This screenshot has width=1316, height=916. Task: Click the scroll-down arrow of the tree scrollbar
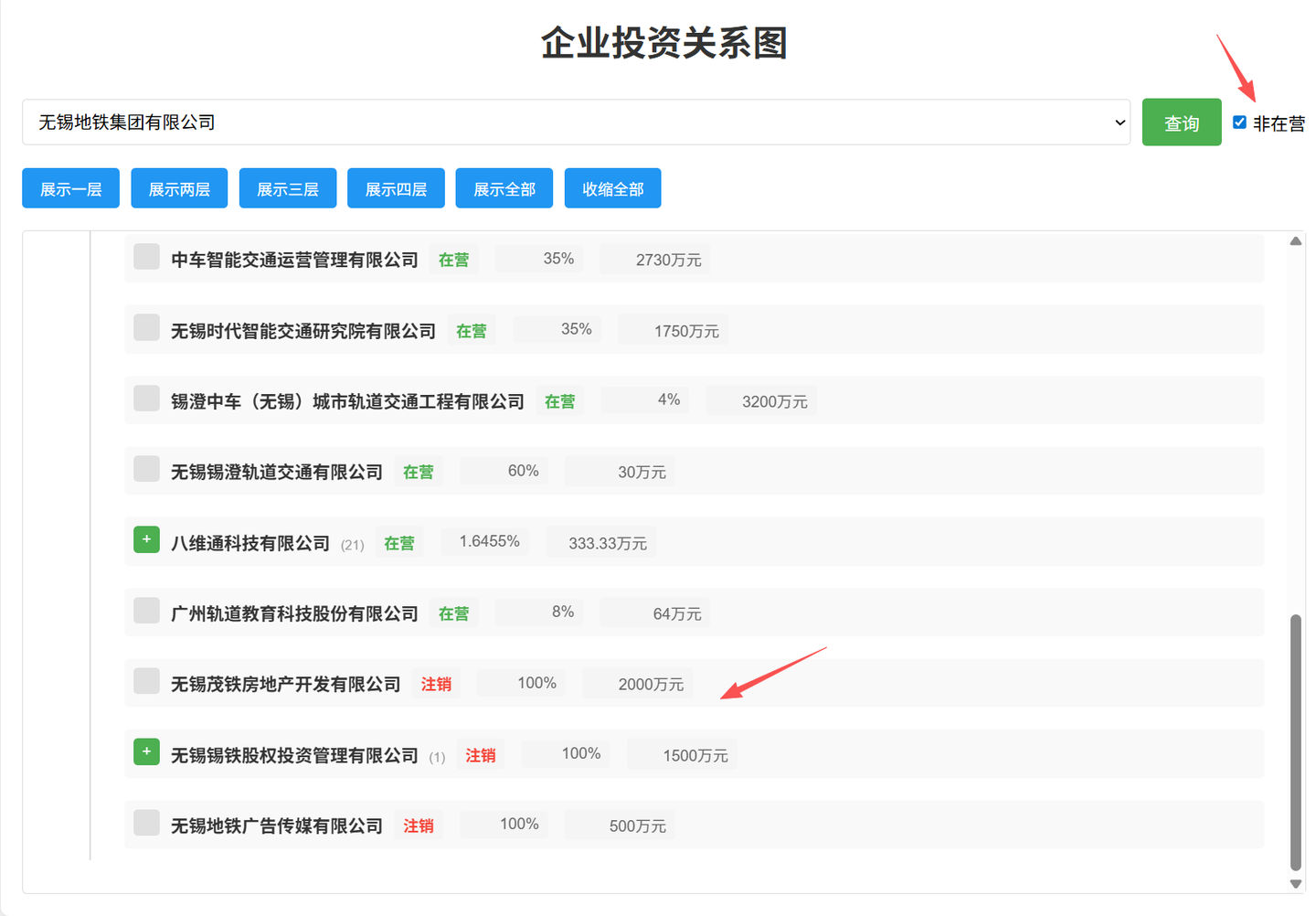click(1295, 884)
